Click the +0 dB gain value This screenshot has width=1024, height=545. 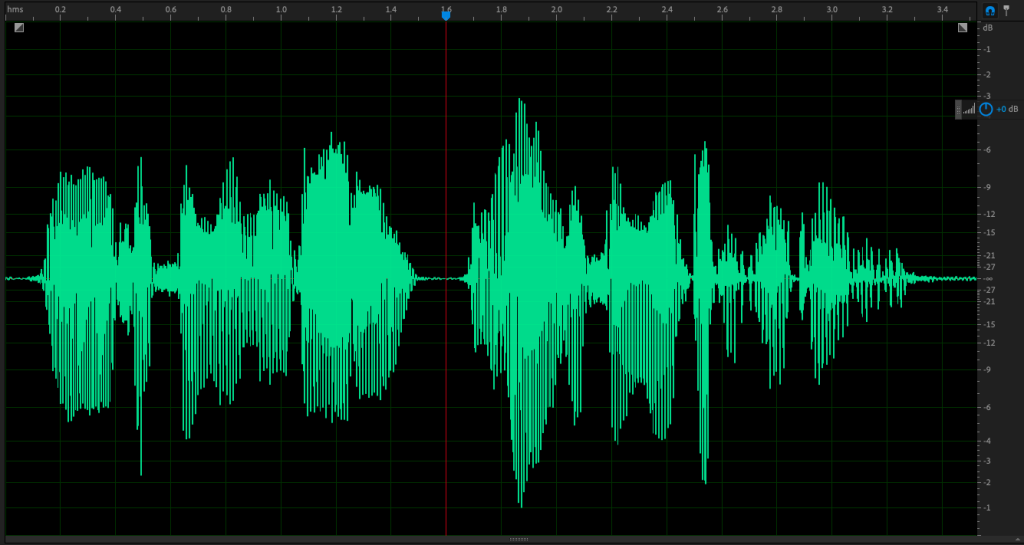click(x=1007, y=110)
